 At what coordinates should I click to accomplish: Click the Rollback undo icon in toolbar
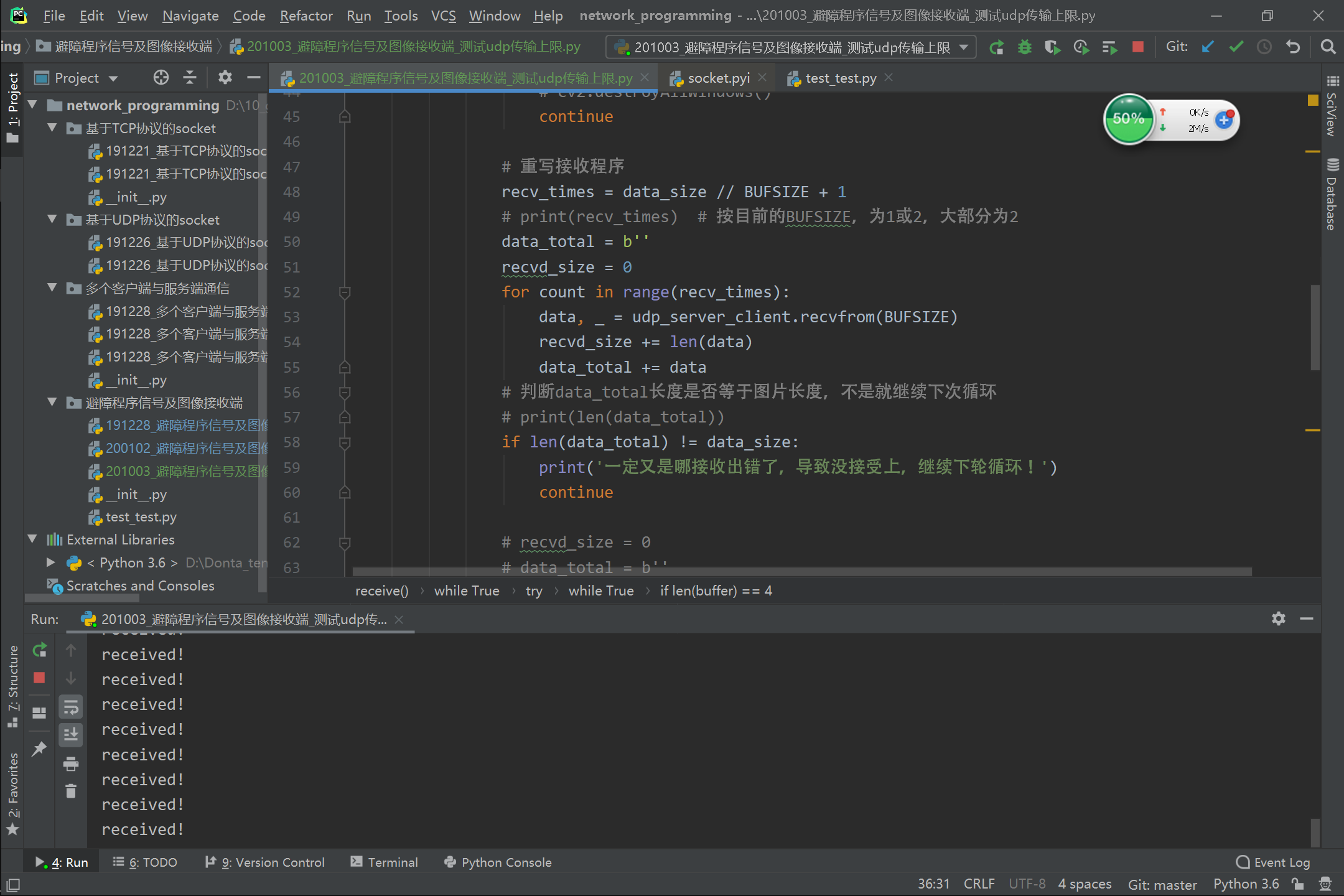(1293, 47)
